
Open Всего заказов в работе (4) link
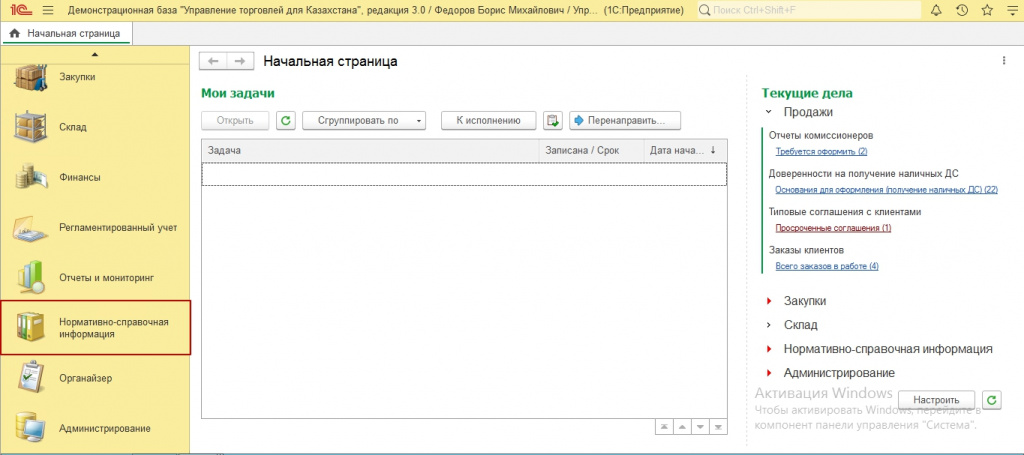[827, 266]
